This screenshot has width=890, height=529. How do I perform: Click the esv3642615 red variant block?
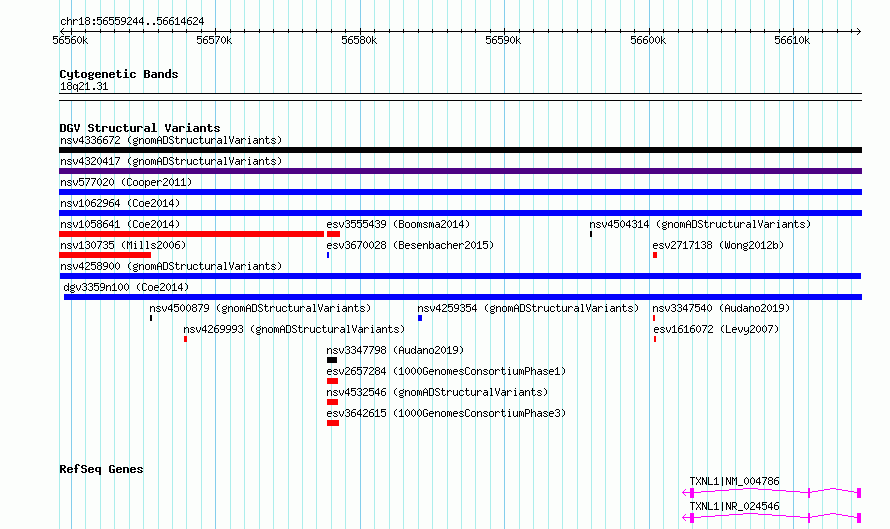pyautogui.click(x=333, y=423)
